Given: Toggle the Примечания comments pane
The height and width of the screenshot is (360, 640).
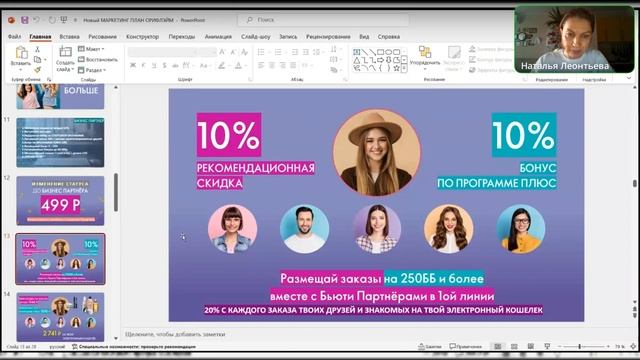Looking at the screenshot, I should (x=466, y=347).
